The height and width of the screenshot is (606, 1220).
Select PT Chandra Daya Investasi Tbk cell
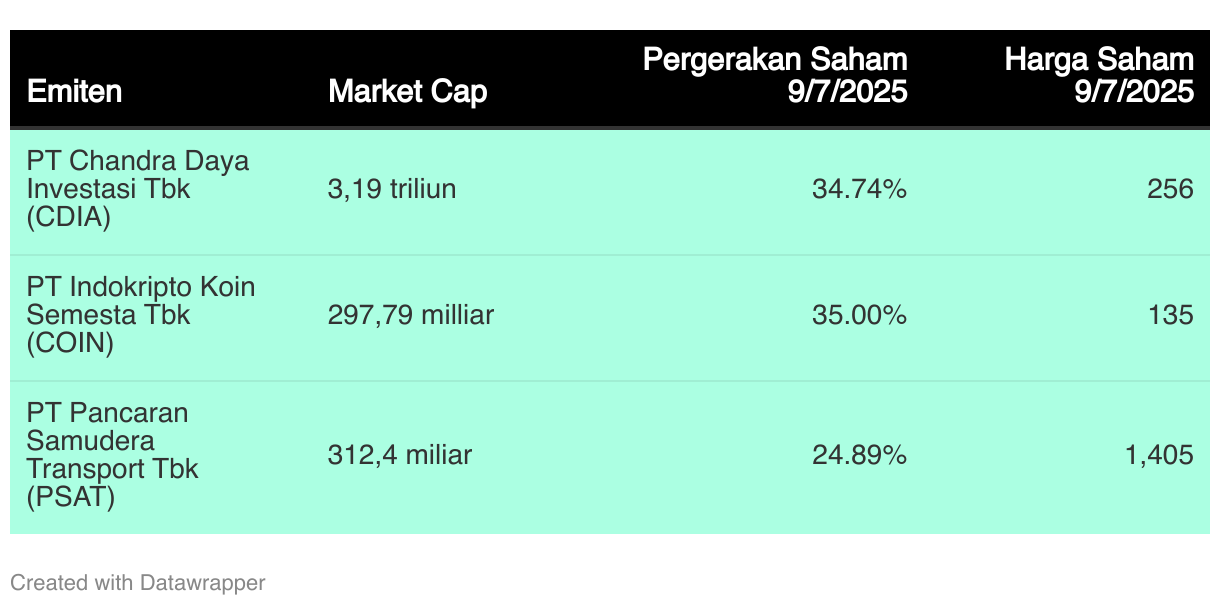coord(138,189)
